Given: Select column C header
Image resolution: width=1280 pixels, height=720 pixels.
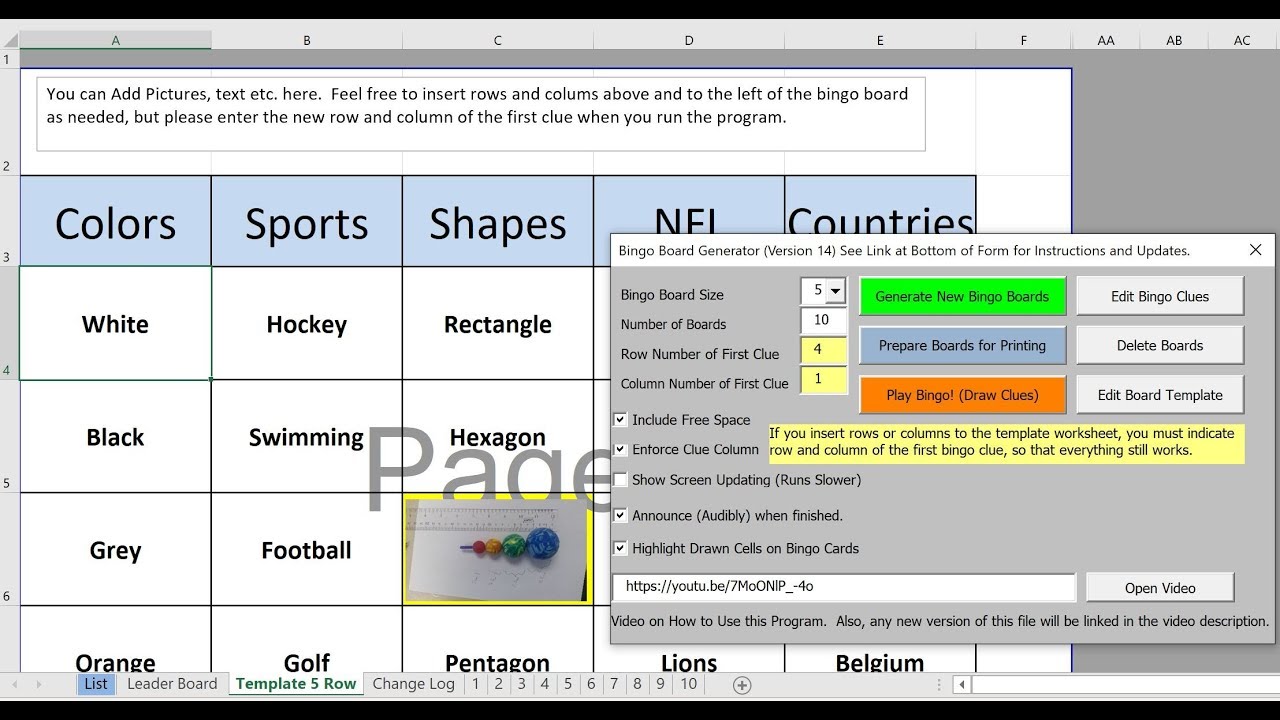Looking at the screenshot, I should tap(497, 41).
